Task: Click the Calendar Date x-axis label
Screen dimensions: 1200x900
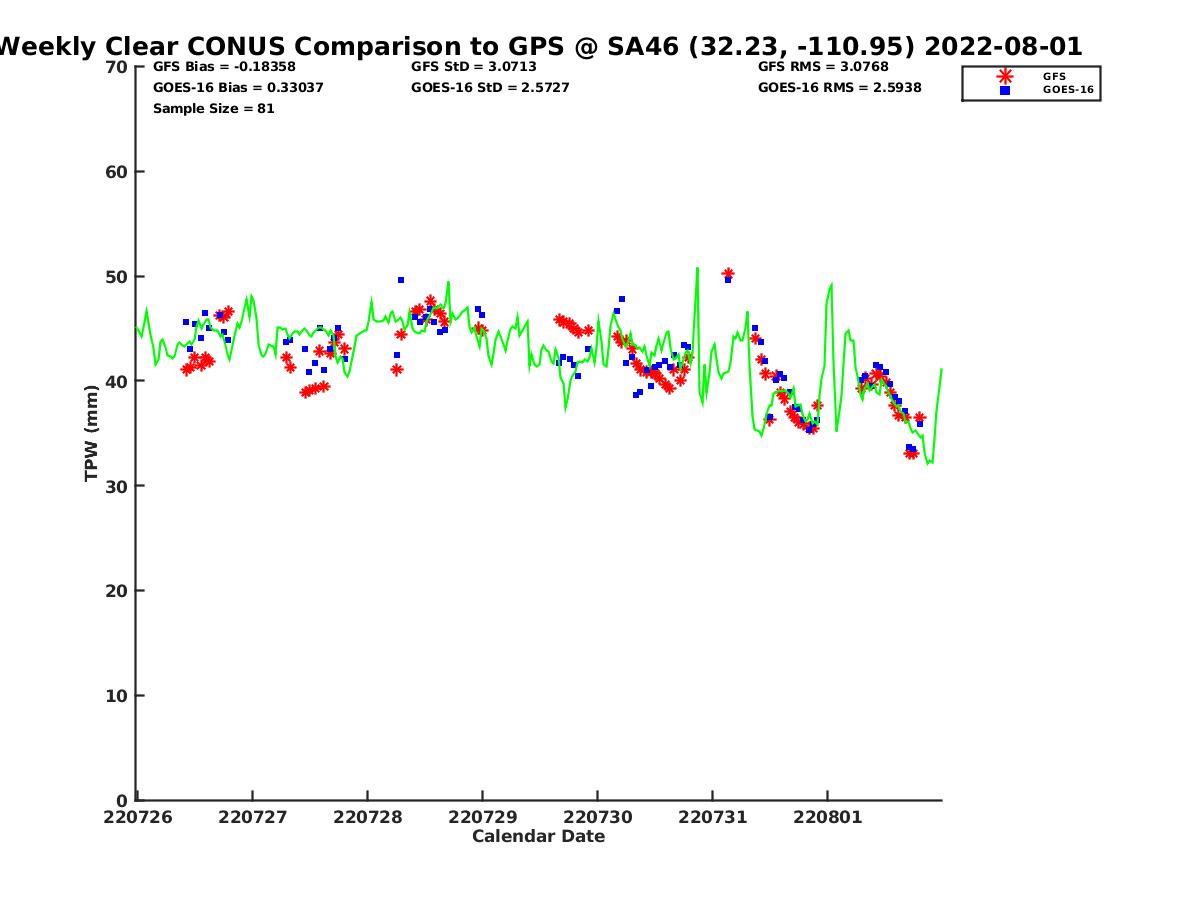Action: coord(538,837)
